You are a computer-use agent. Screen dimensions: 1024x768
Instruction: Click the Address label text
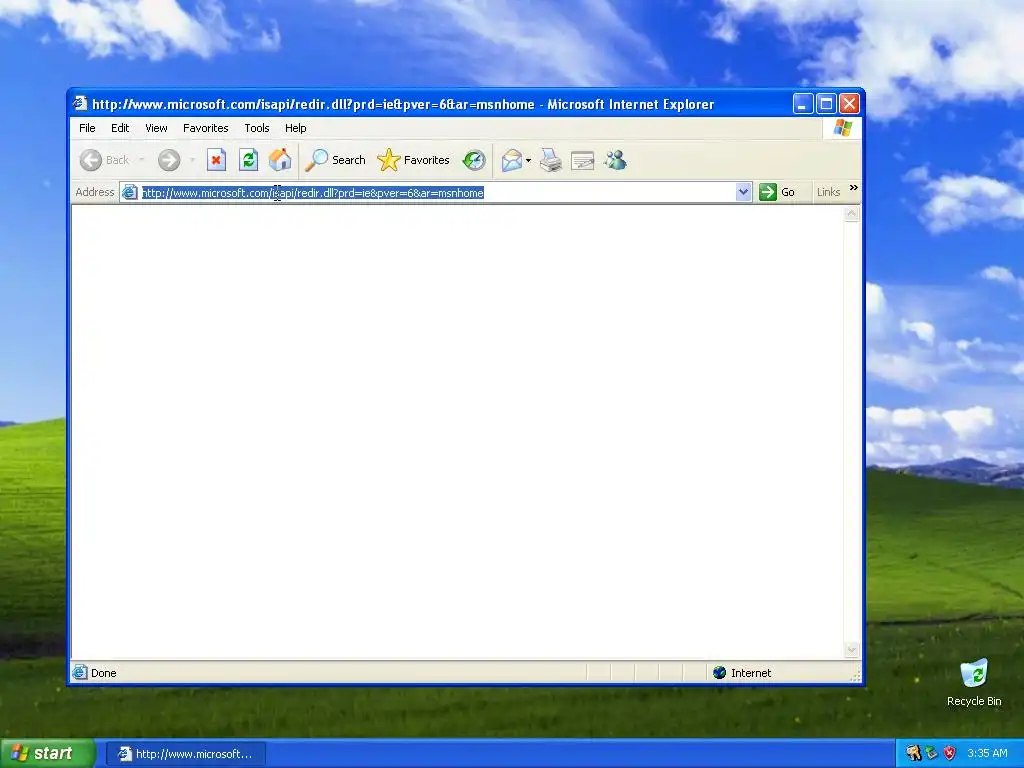[95, 192]
